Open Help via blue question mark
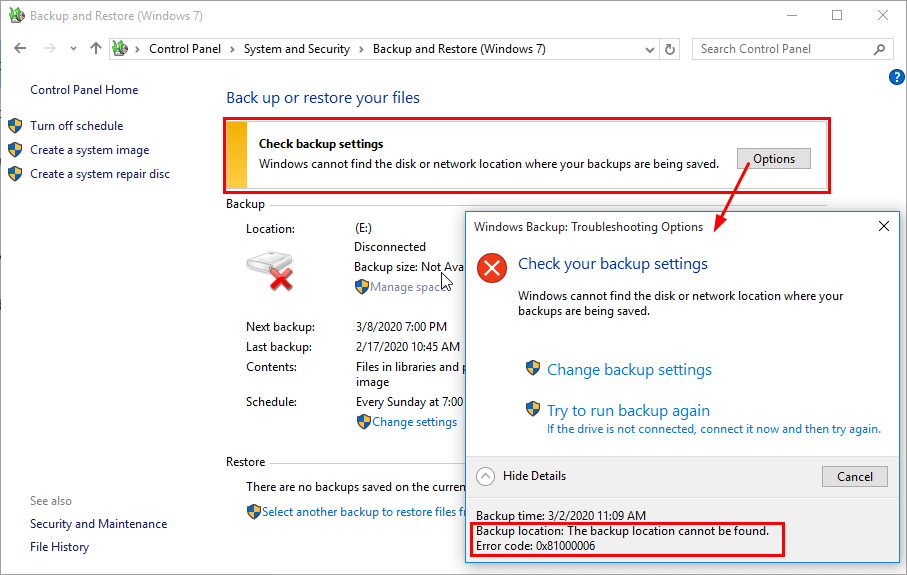Image resolution: width=907 pixels, height=575 pixels. [x=897, y=77]
